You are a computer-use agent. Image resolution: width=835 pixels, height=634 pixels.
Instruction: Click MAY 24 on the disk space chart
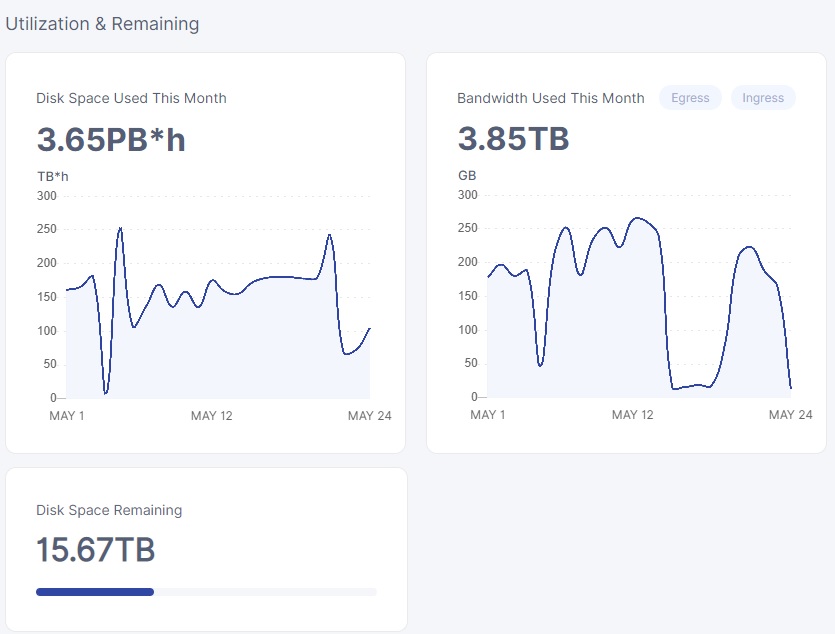[x=369, y=416]
